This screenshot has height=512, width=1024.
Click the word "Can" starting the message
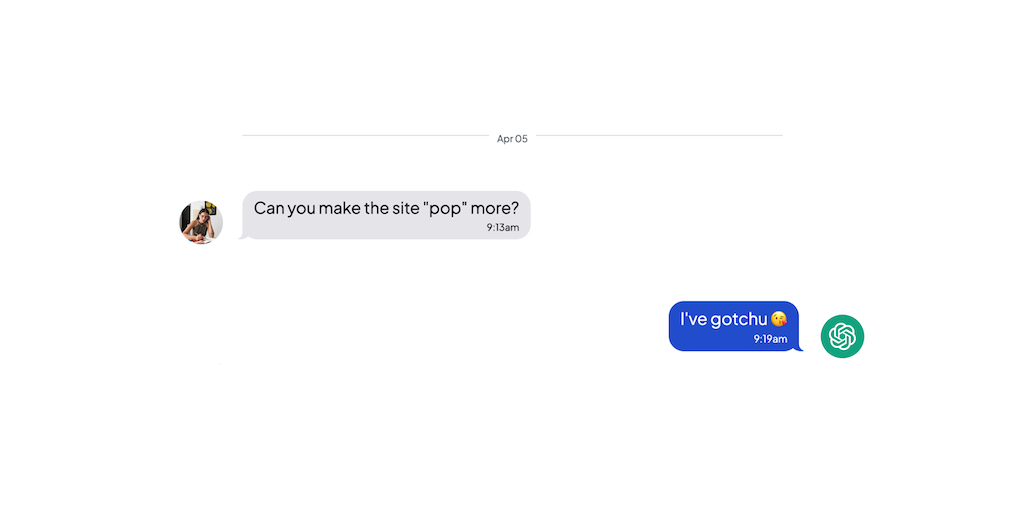[x=269, y=208]
